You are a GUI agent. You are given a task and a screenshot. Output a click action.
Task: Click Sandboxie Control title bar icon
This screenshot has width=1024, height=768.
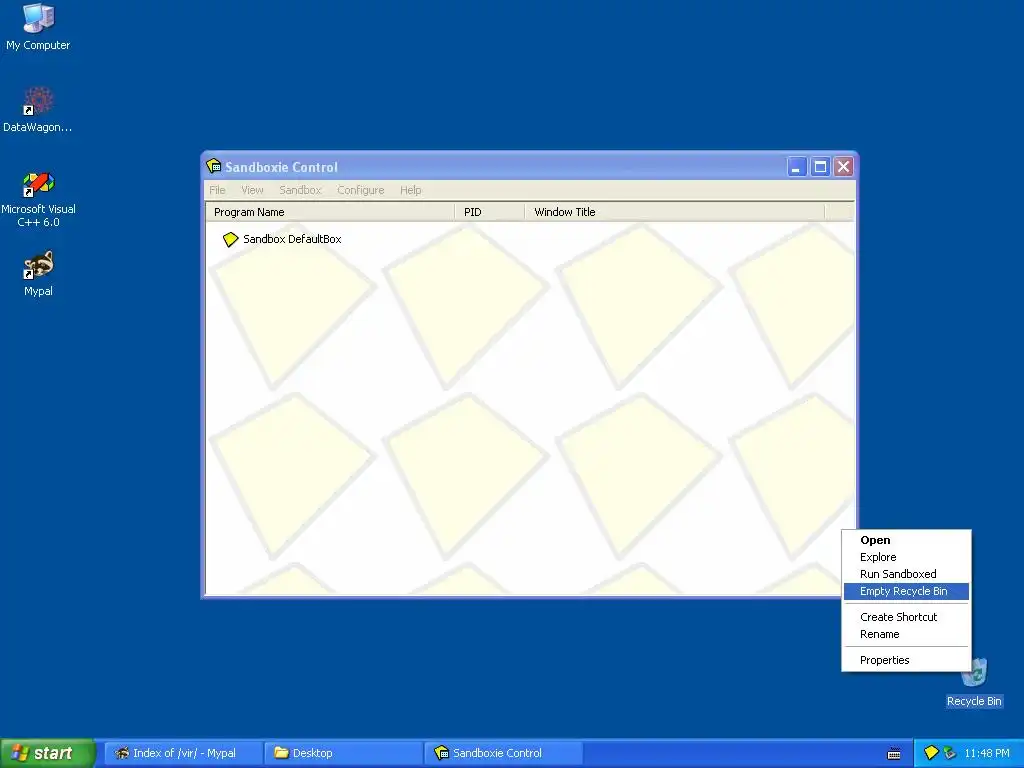[x=214, y=167]
